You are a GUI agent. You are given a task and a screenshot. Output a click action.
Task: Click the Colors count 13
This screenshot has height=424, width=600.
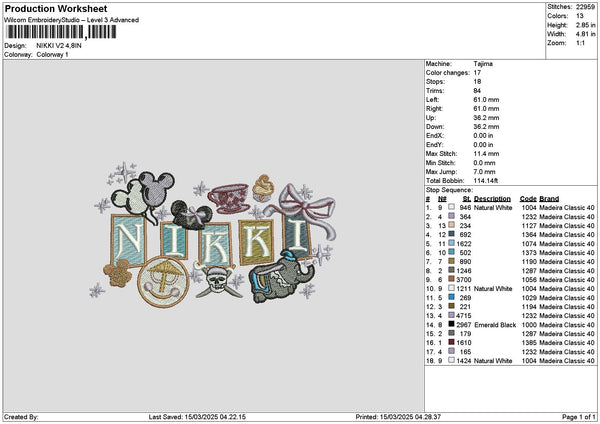tap(580, 16)
